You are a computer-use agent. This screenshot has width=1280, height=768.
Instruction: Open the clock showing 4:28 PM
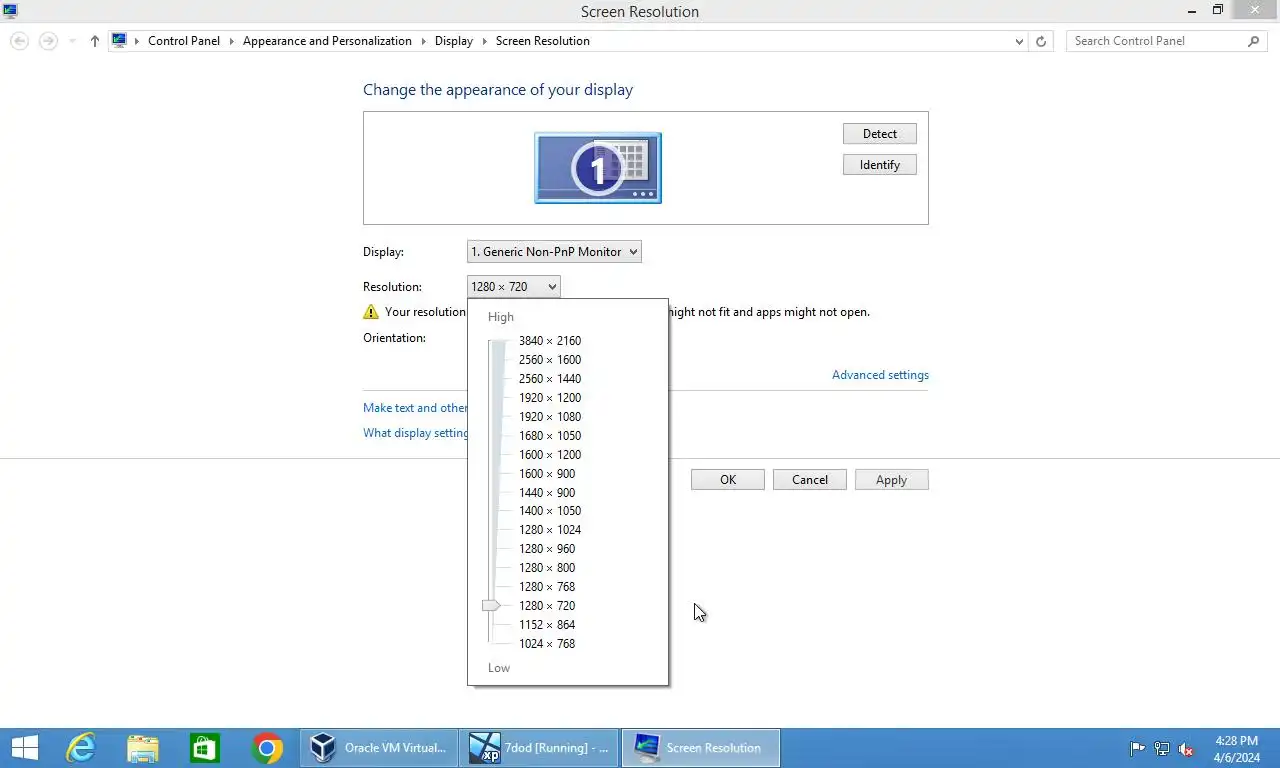pyautogui.click(x=1237, y=749)
